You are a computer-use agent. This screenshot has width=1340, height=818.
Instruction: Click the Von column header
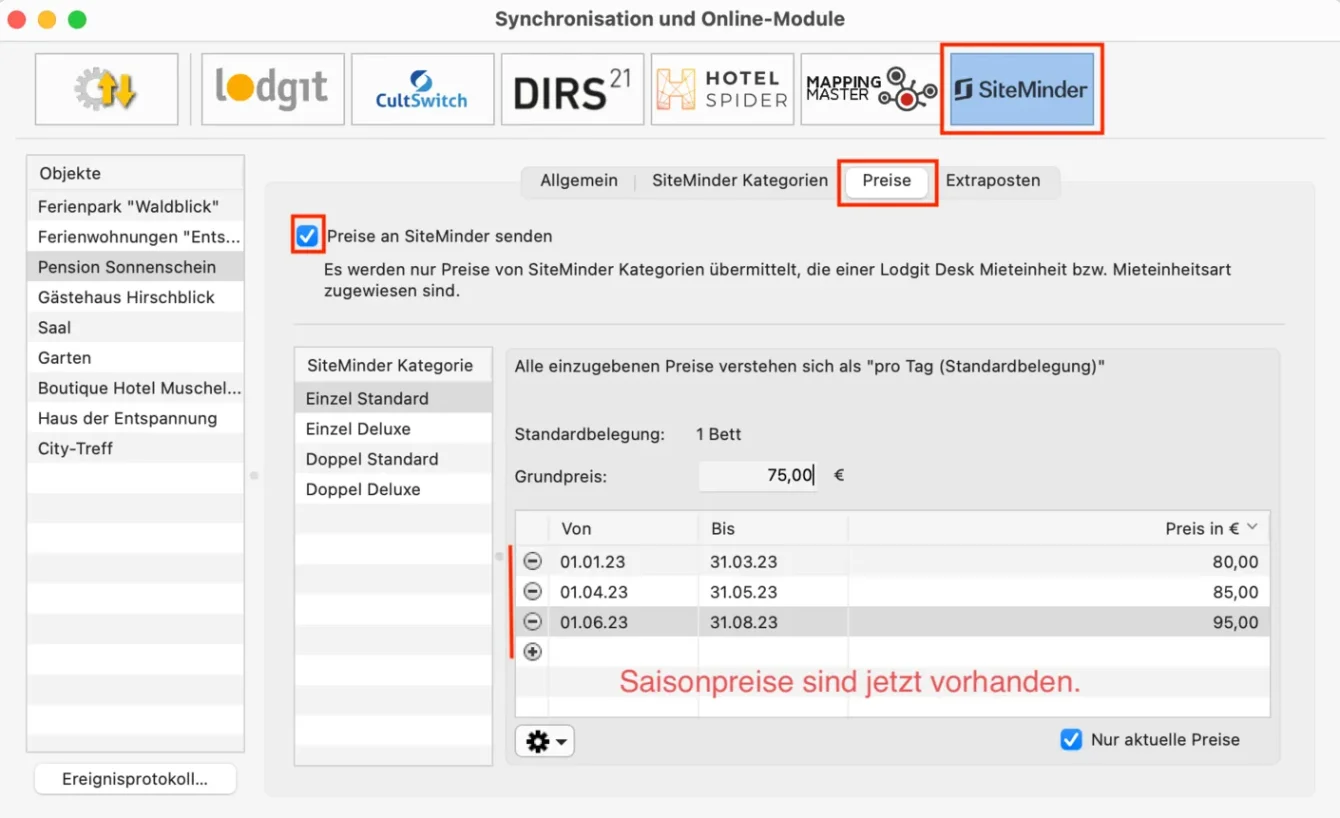(x=623, y=528)
